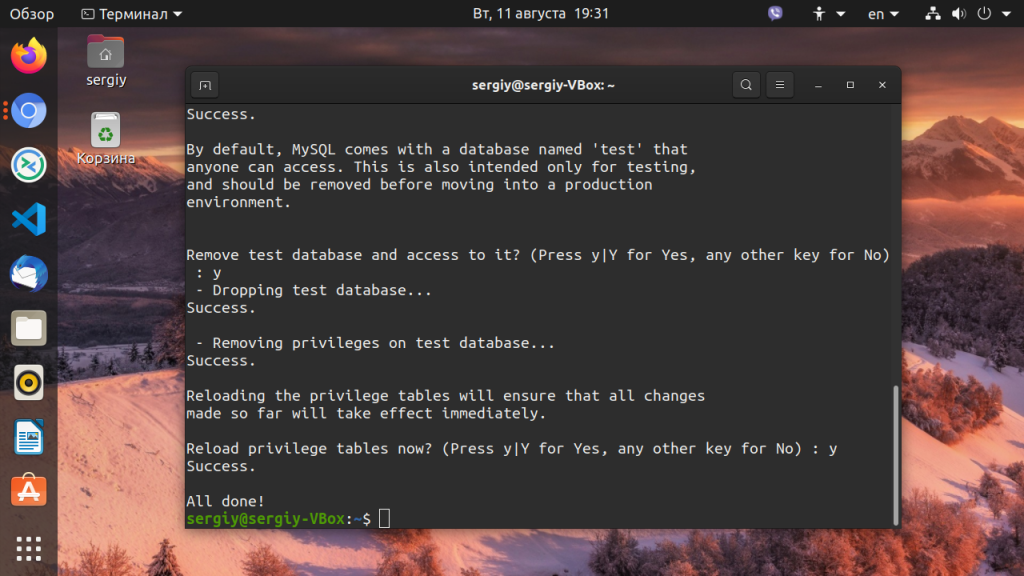Click '- Removing privileges on test database...' line
Viewport: 1024px width, 576px height.
[x=375, y=343]
